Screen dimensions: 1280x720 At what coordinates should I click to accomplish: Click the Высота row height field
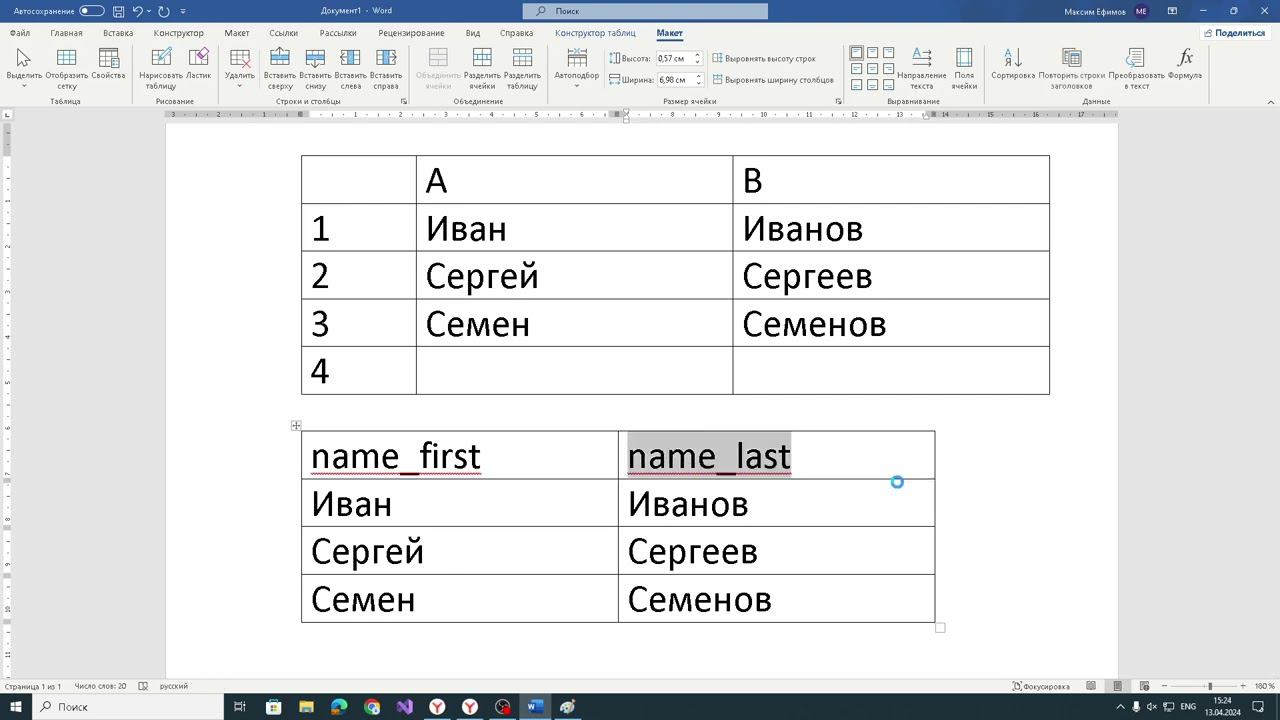point(672,59)
